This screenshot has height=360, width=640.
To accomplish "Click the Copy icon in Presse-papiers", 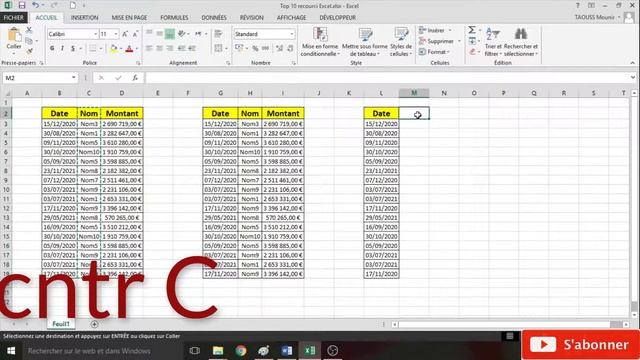I will [x=29, y=41].
